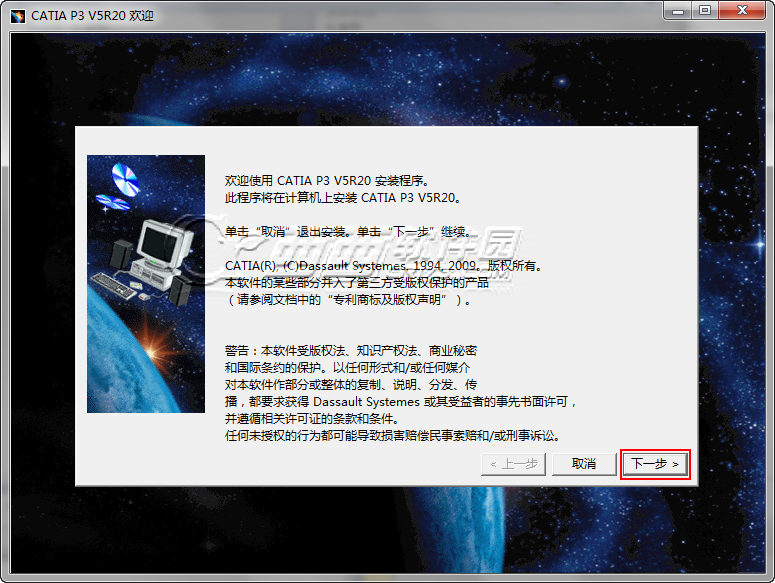Click the copyright line CATIA(R), (C)Dassault Systemes

384,266
